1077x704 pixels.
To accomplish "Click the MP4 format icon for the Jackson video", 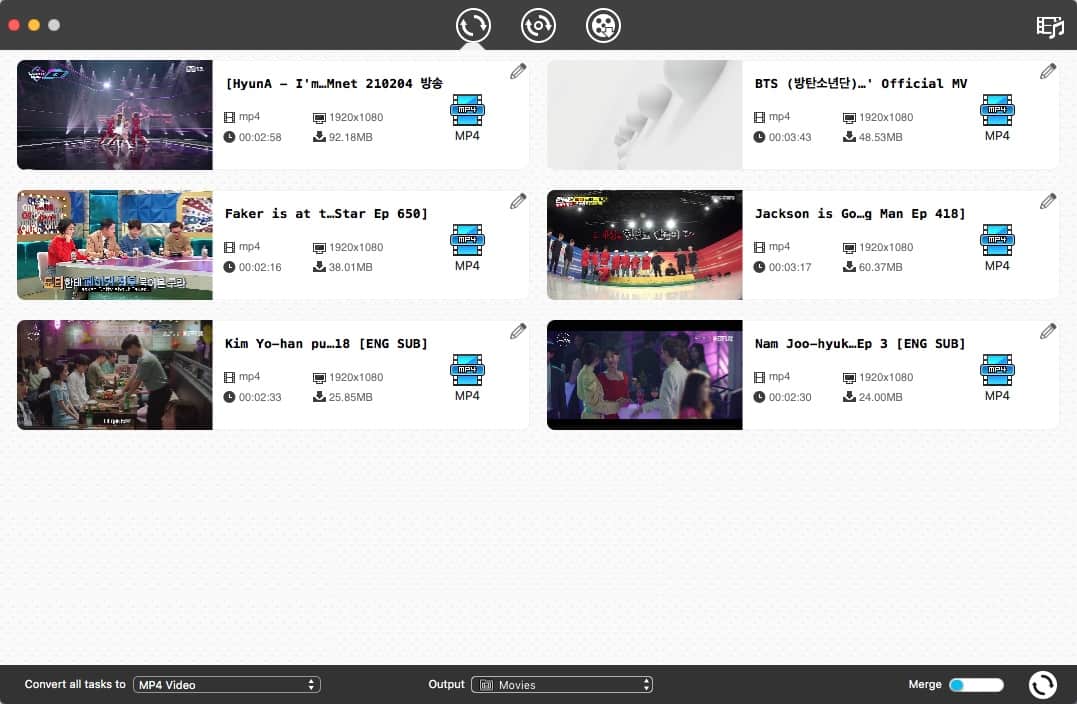I will coord(997,240).
